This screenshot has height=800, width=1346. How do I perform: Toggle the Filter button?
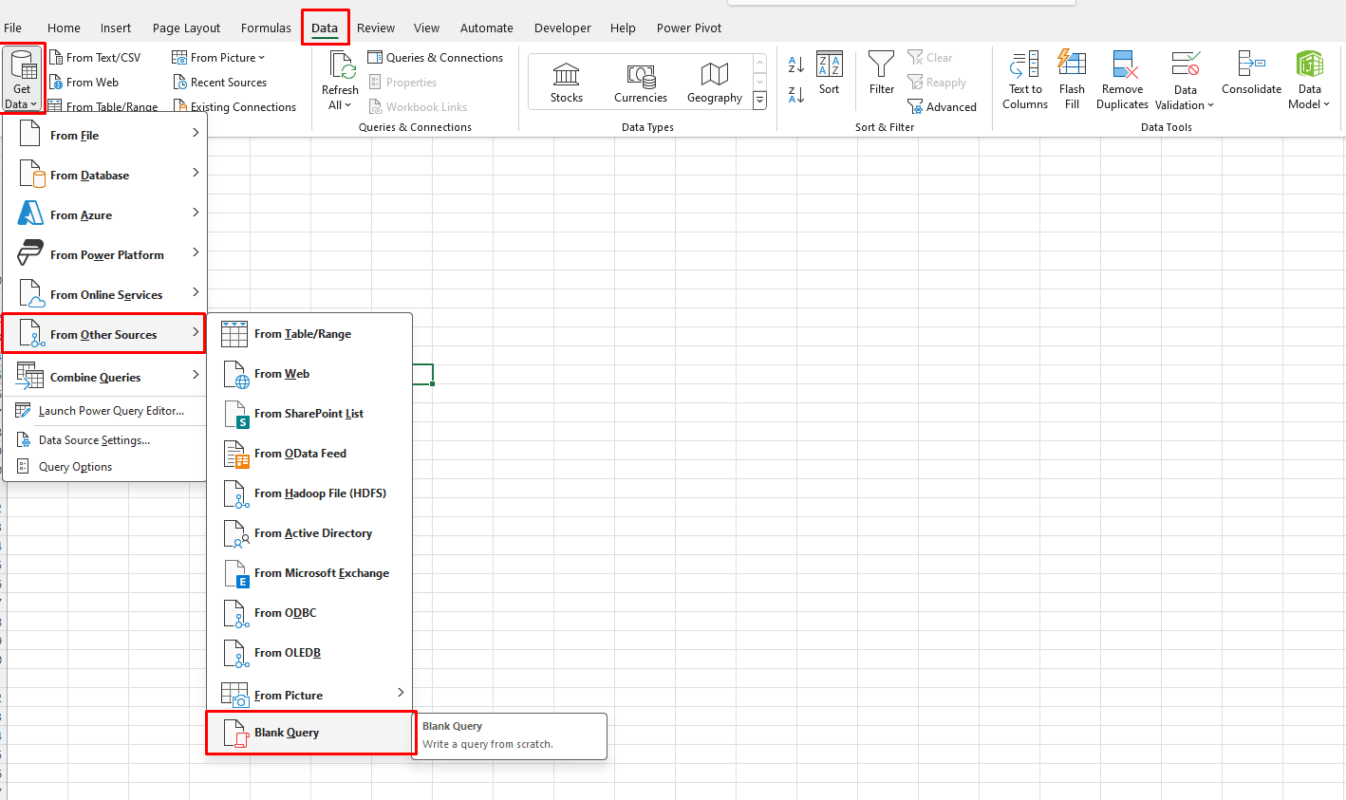point(881,73)
